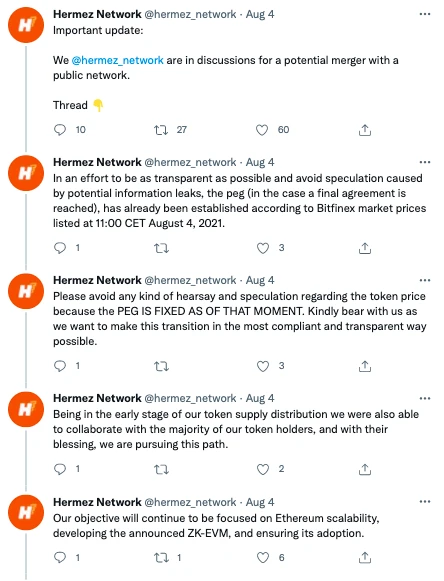Like the token holders blessing tweet
The width and height of the screenshot is (444, 581).
(x=263, y=469)
